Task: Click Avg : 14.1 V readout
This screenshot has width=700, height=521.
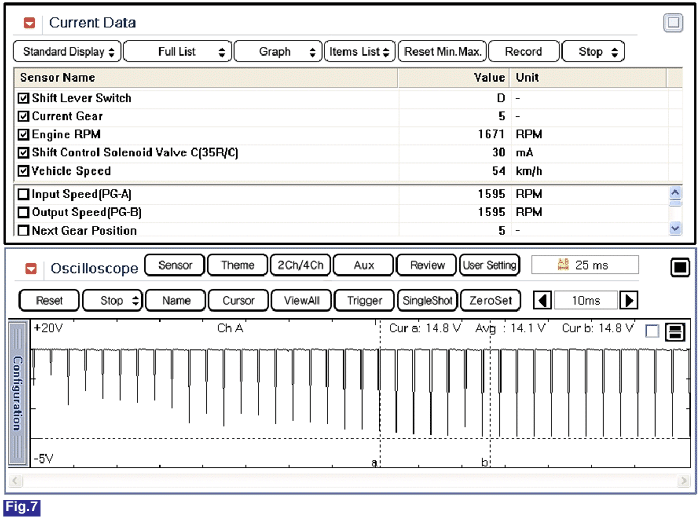Action: (510, 328)
